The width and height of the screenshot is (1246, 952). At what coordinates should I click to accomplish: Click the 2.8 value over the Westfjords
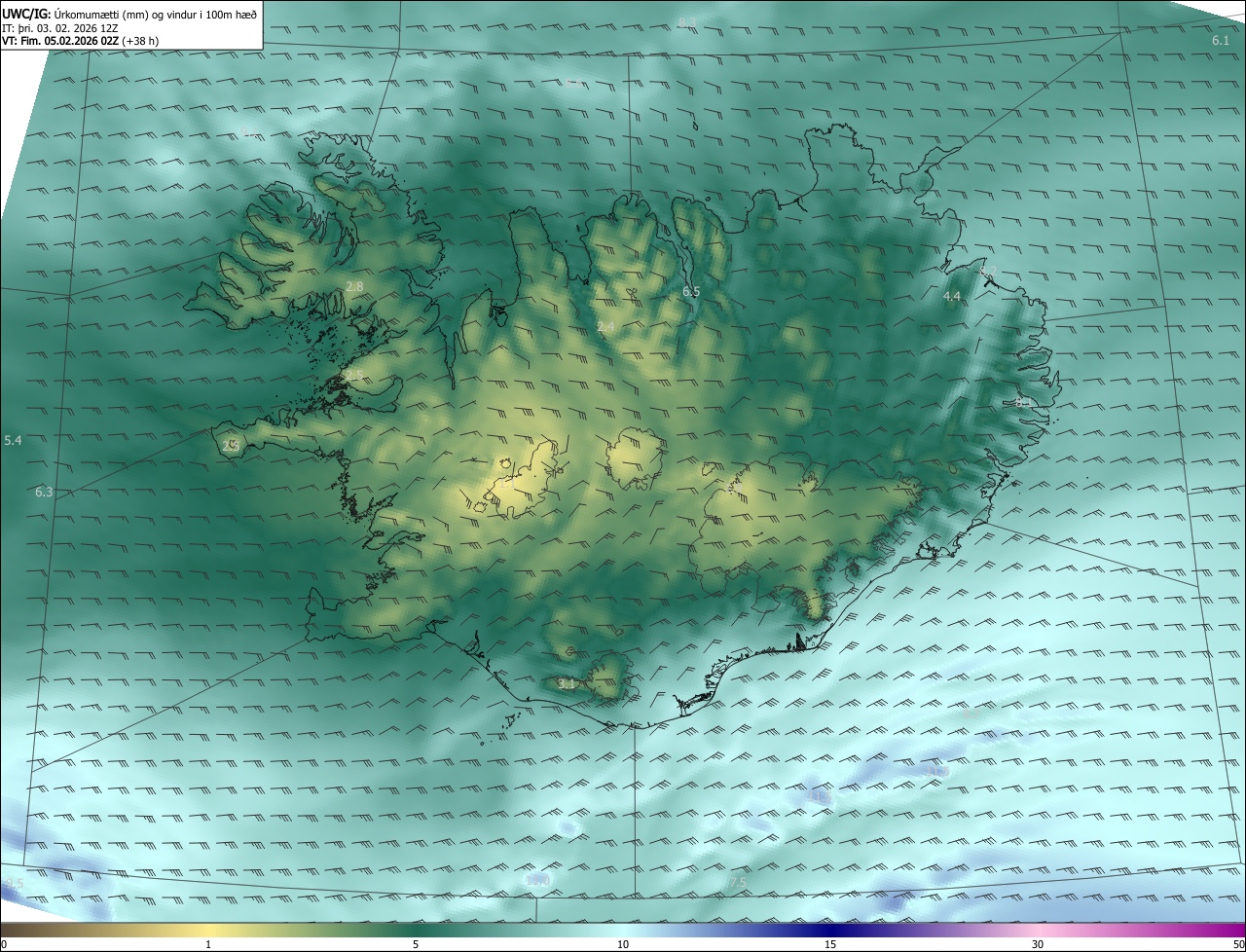(354, 286)
